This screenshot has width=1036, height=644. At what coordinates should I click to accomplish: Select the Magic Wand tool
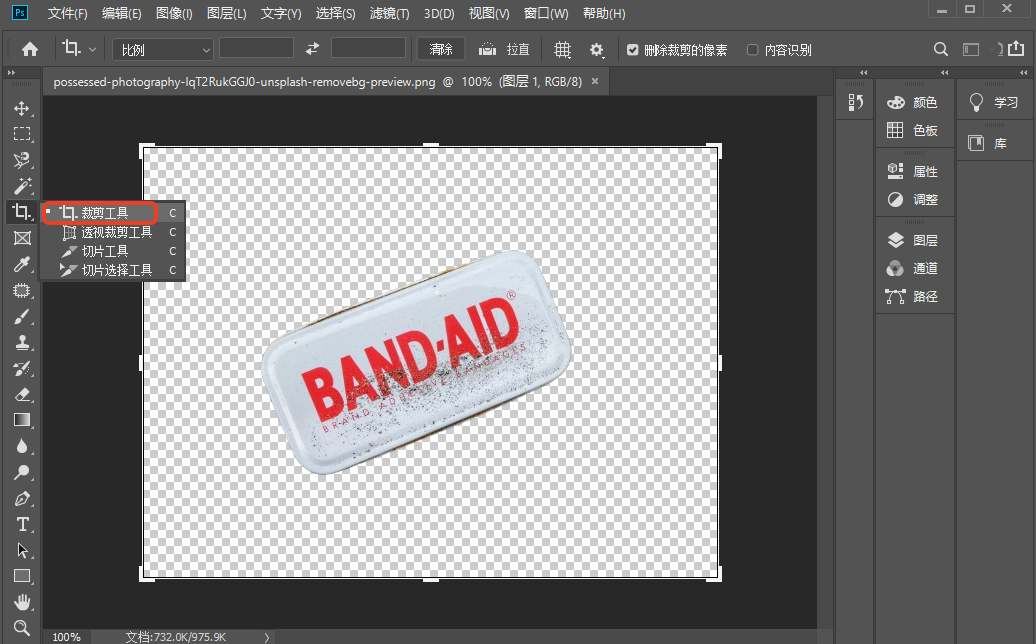click(22, 186)
